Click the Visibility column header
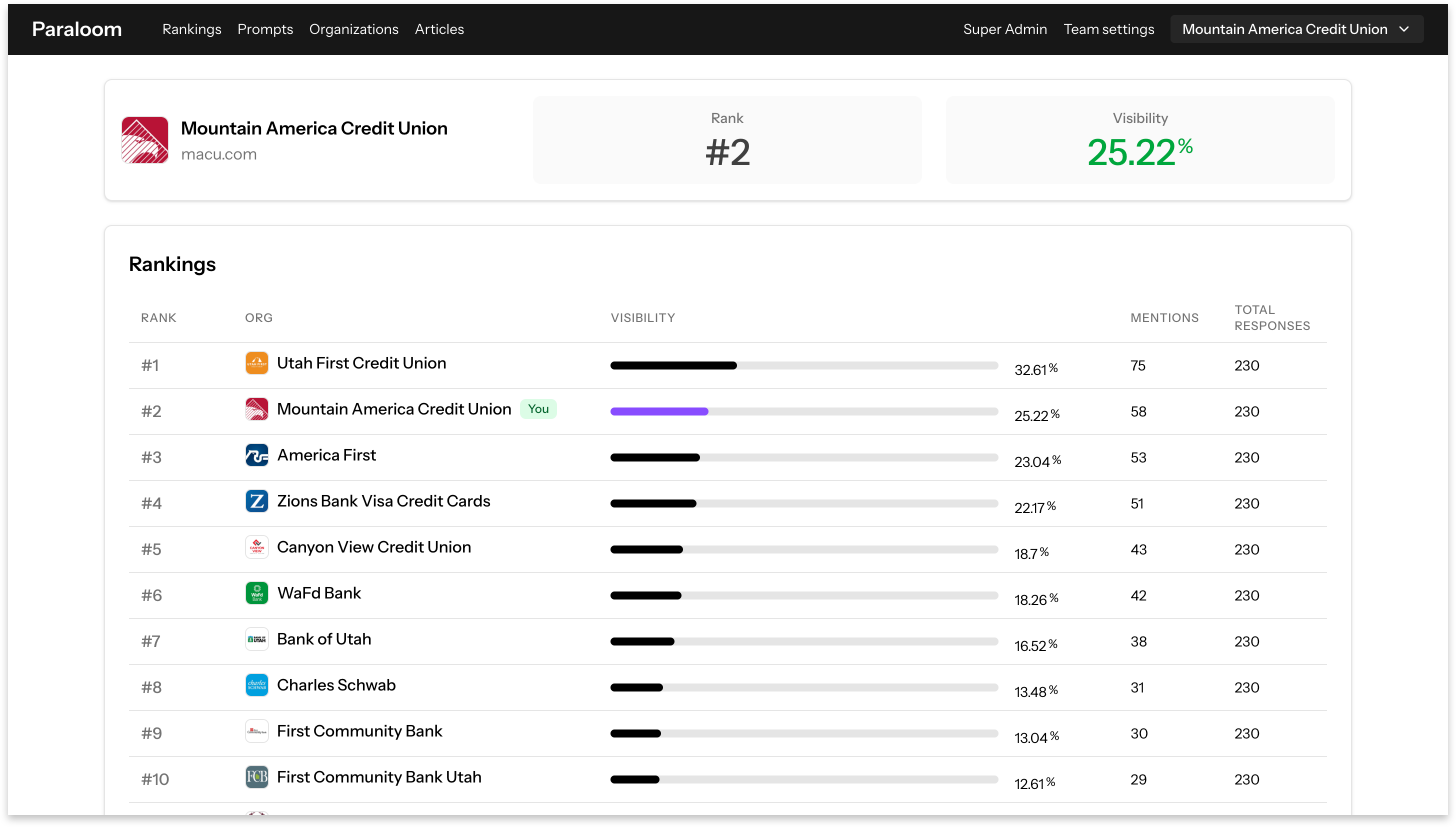This screenshot has width=1456, height=827. 643,318
